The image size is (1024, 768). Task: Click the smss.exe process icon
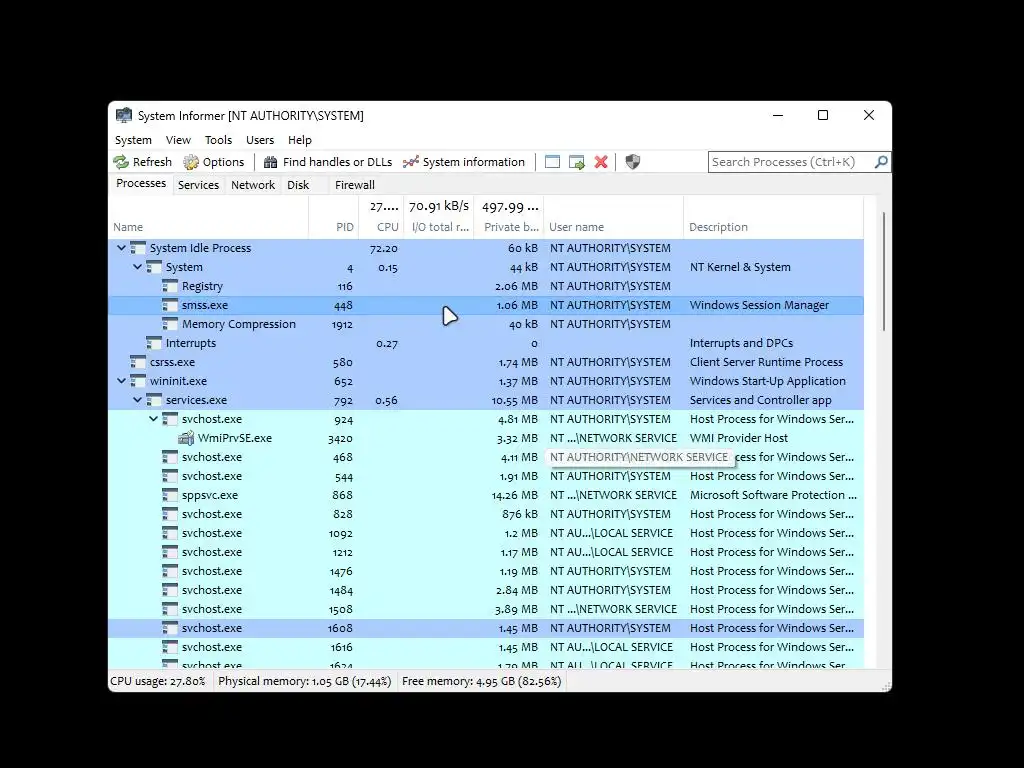[x=170, y=305]
